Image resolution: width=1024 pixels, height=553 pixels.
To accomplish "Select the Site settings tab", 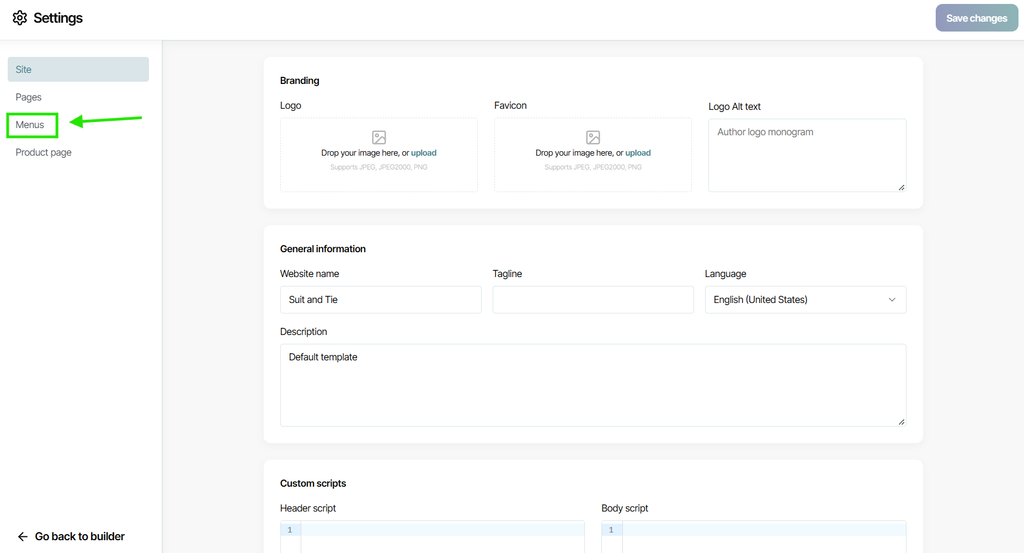I will click(x=78, y=69).
